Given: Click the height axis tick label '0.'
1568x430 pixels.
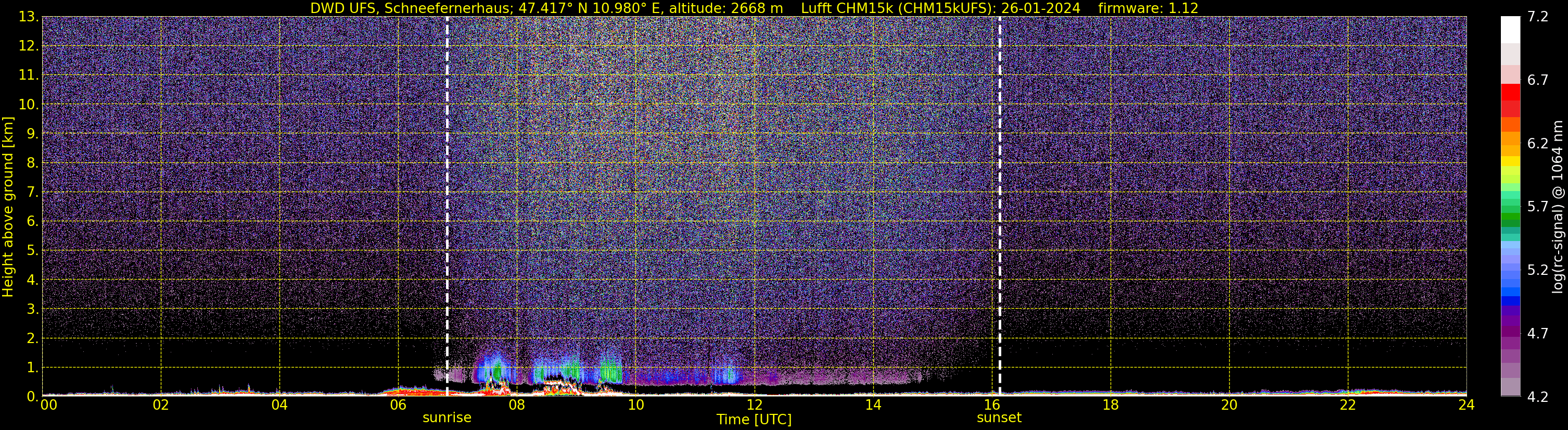Looking at the screenshot, I should [33, 397].
